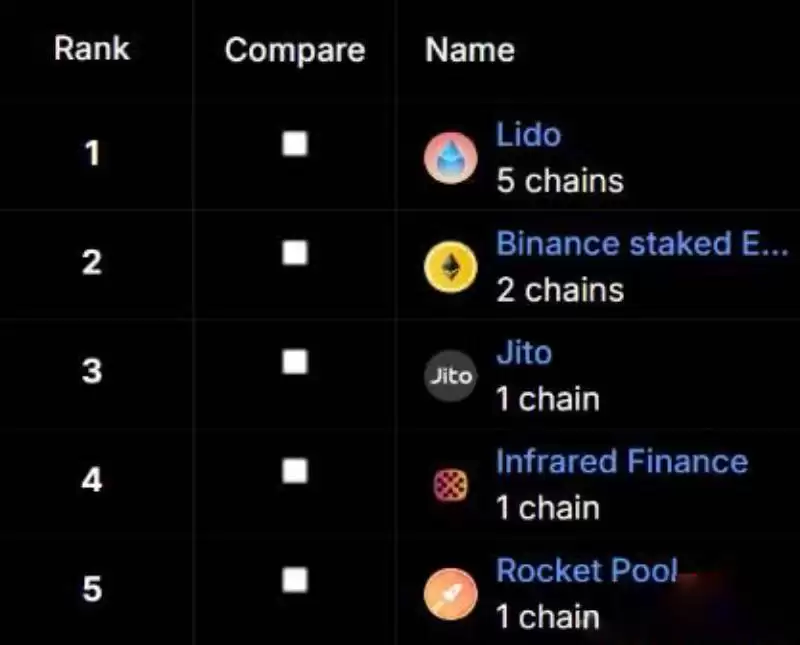The width and height of the screenshot is (800, 645).
Task: Click the Lido water-drop logo icon
Action: (450, 159)
